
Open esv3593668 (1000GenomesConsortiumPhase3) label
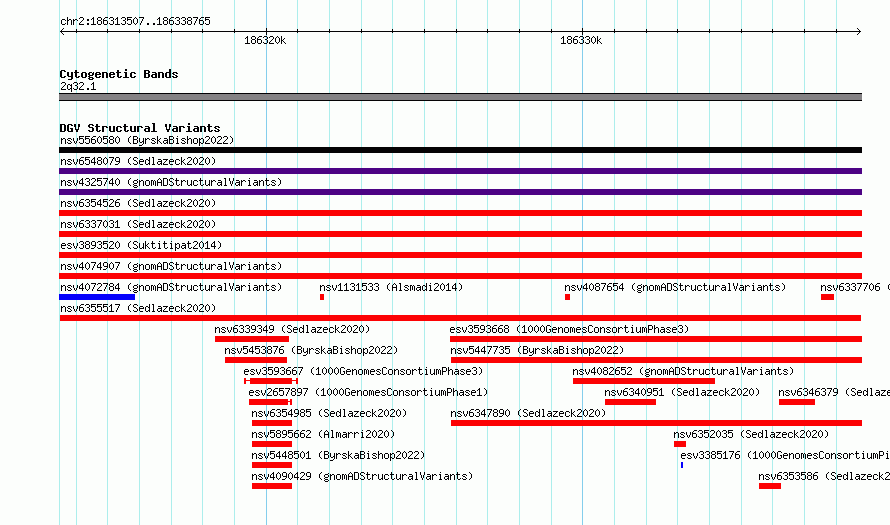point(569,329)
